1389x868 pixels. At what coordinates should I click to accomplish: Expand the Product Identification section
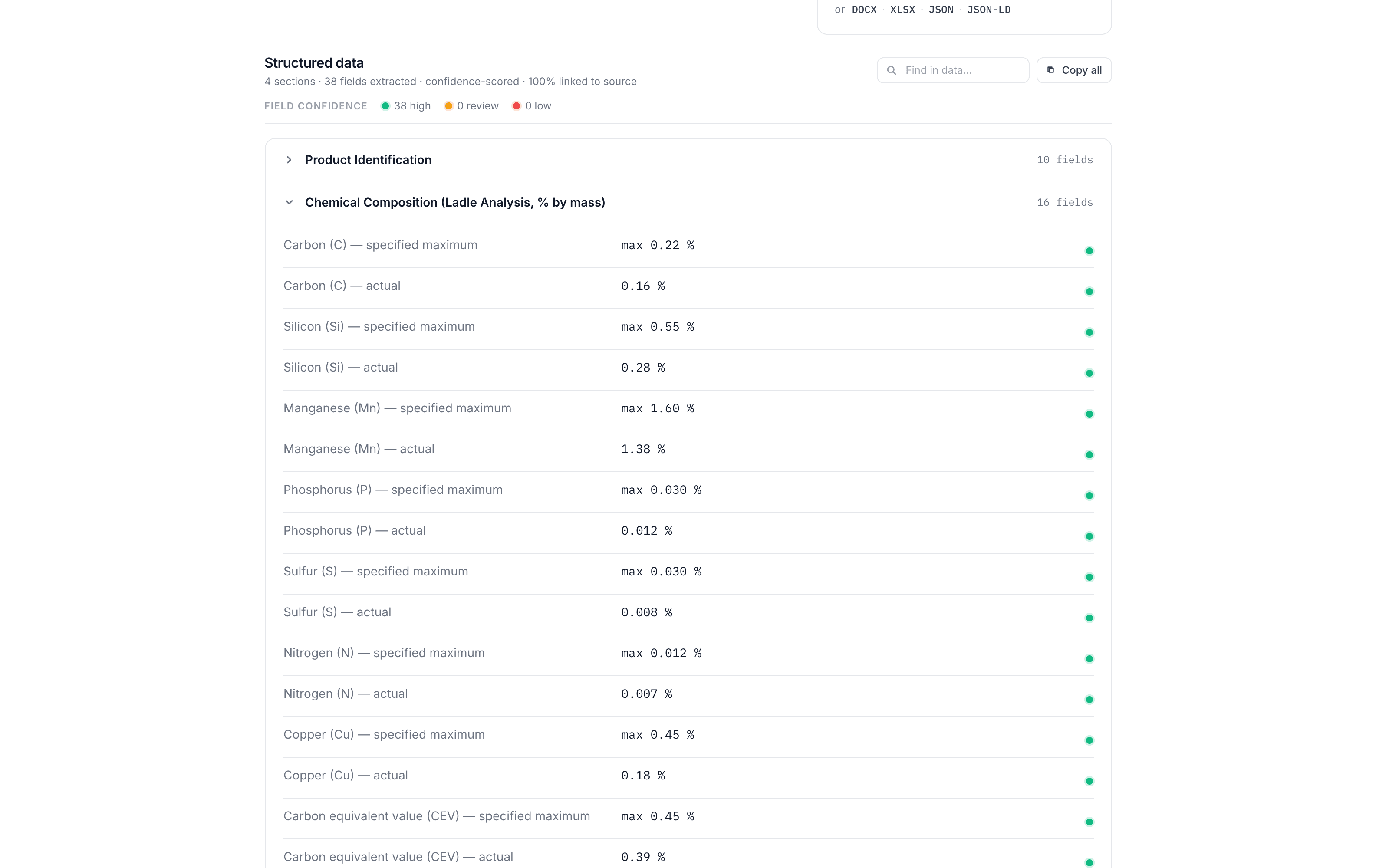click(x=688, y=160)
